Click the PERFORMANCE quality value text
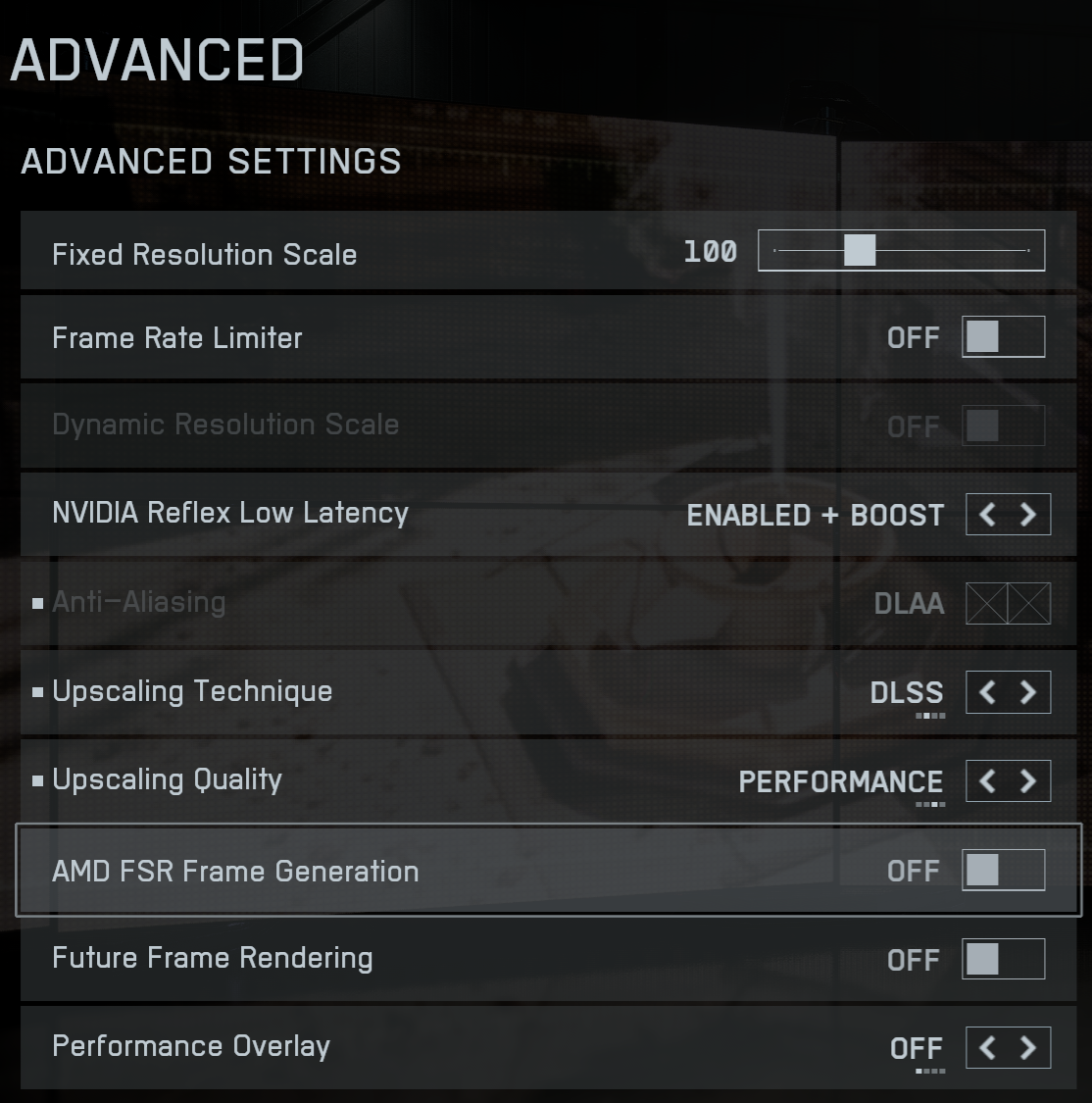The width and height of the screenshot is (1092, 1103). 840,781
